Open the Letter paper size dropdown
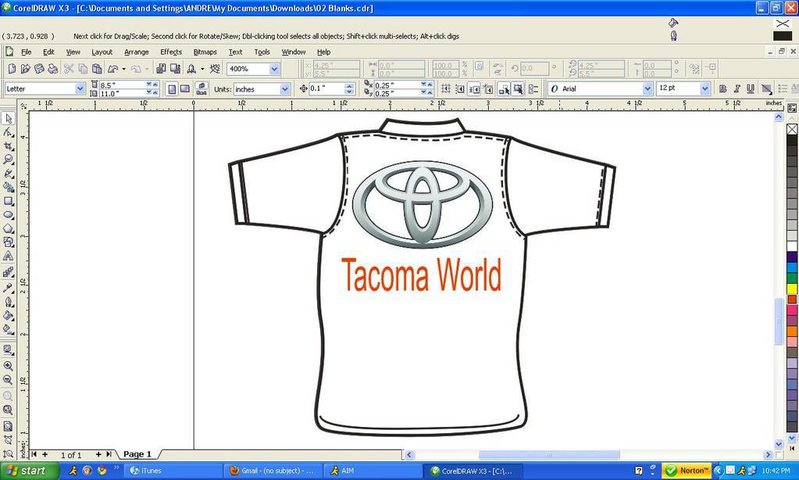 80,89
